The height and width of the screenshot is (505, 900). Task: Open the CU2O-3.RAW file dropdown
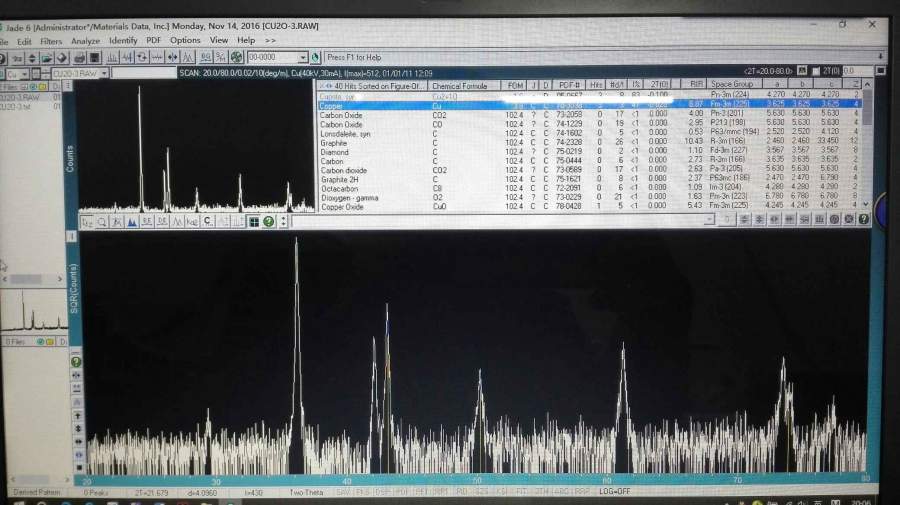(104, 73)
